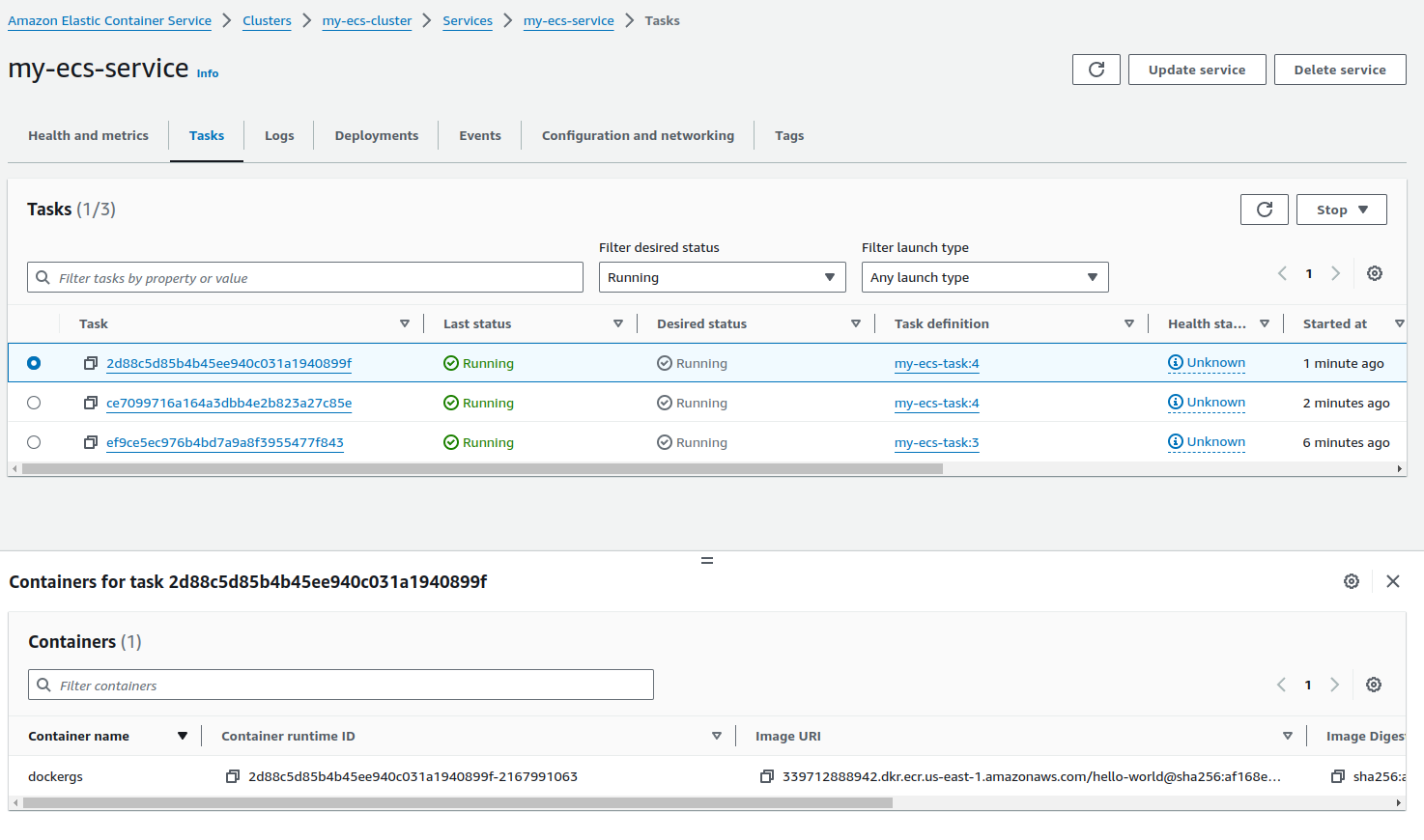Show Unknown health status for task ef9ce5ec
Viewport: 1424px width, 840px height.
point(1207,442)
